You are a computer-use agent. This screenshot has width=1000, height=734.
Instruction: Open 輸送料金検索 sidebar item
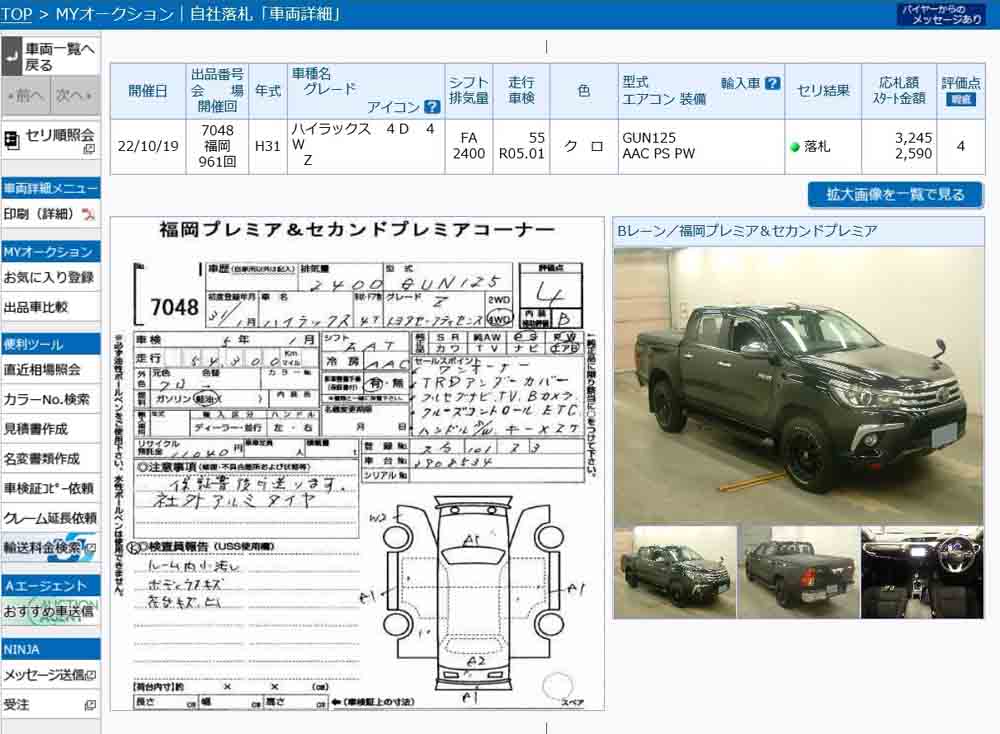pyautogui.click(x=50, y=548)
